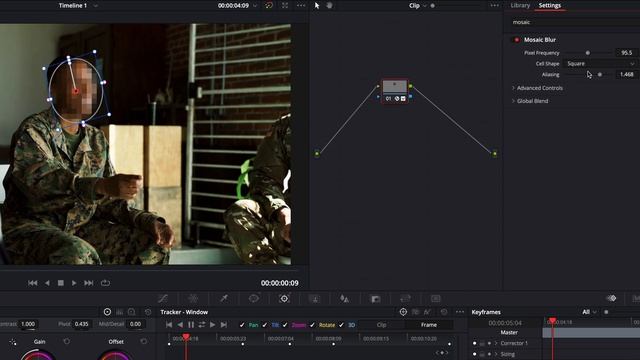This screenshot has width=640, height=360.
Task: Reset the Offset color wheel
Action: click(x=144, y=341)
